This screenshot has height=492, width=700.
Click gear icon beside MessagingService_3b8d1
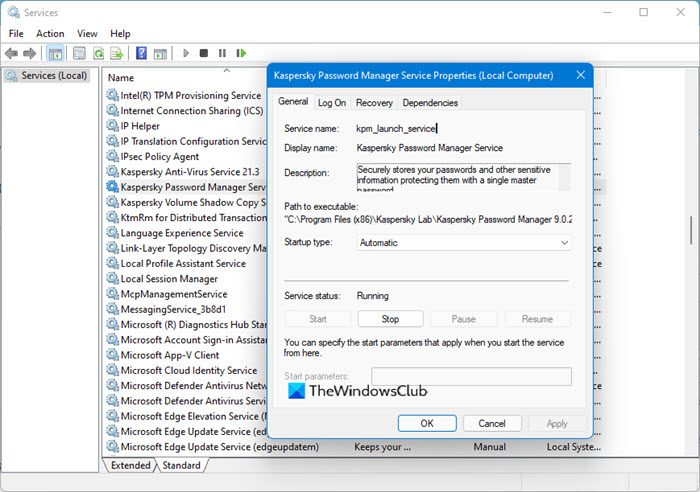(112, 309)
